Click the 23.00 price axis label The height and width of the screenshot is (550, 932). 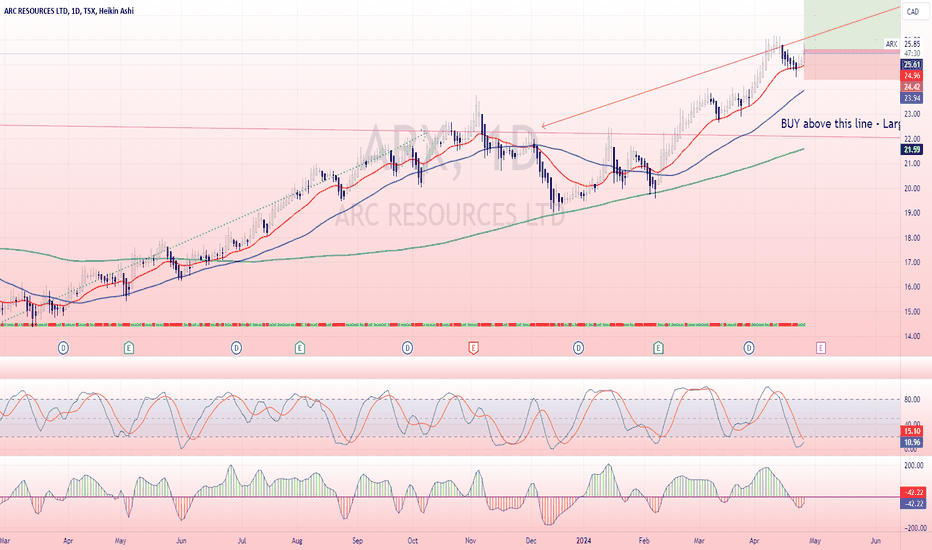(912, 114)
